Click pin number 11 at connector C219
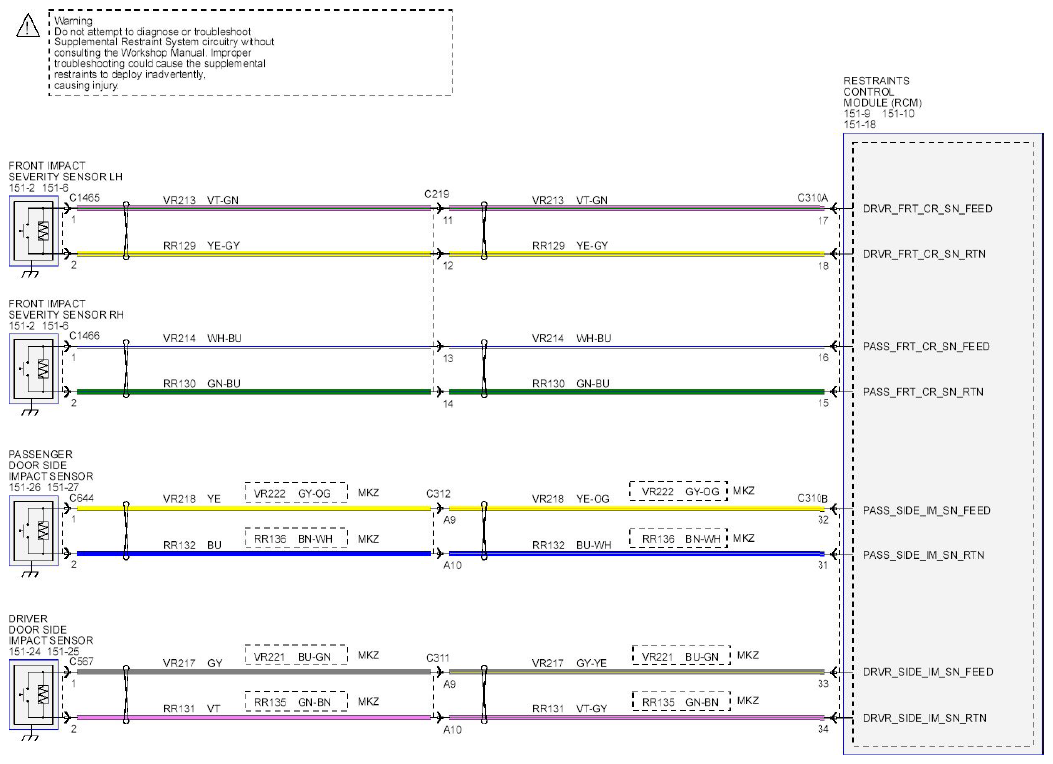This screenshot has height=764, width=1053. [x=448, y=220]
